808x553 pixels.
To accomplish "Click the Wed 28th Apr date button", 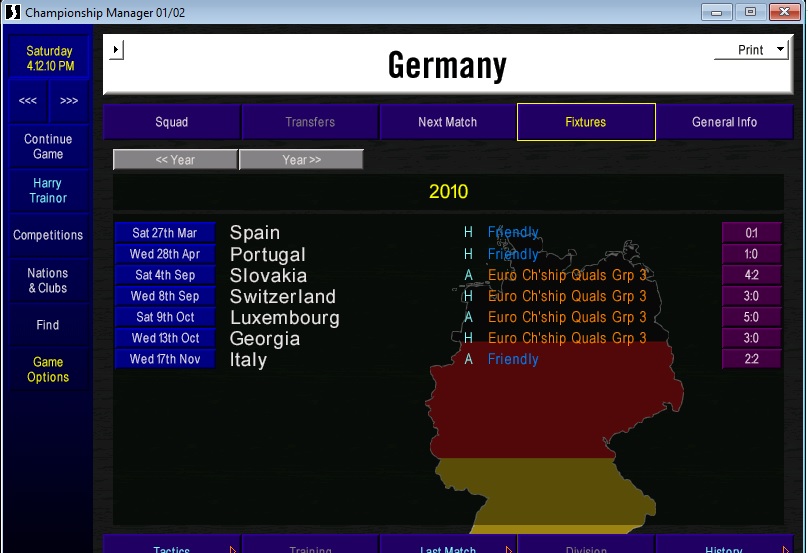I will (x=165, y=254).
